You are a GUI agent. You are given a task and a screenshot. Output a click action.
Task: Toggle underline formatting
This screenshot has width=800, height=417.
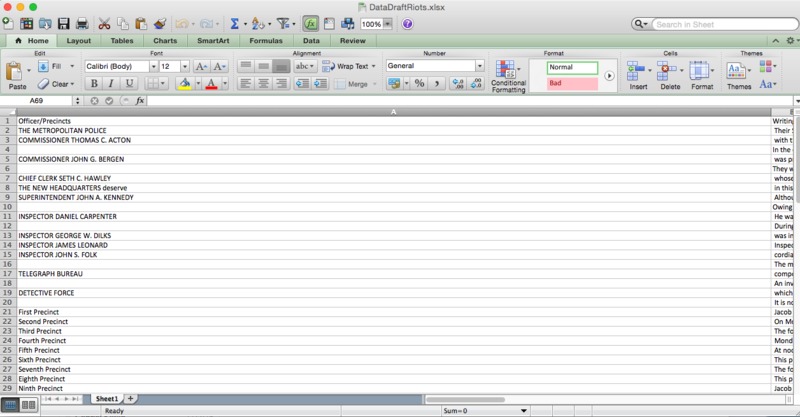click(129, 83)
